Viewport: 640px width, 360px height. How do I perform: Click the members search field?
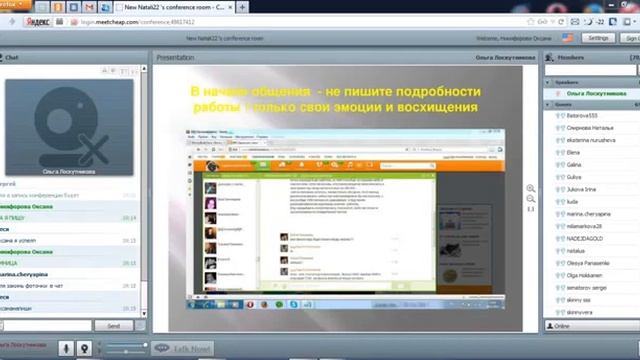[x=590, y=70]
